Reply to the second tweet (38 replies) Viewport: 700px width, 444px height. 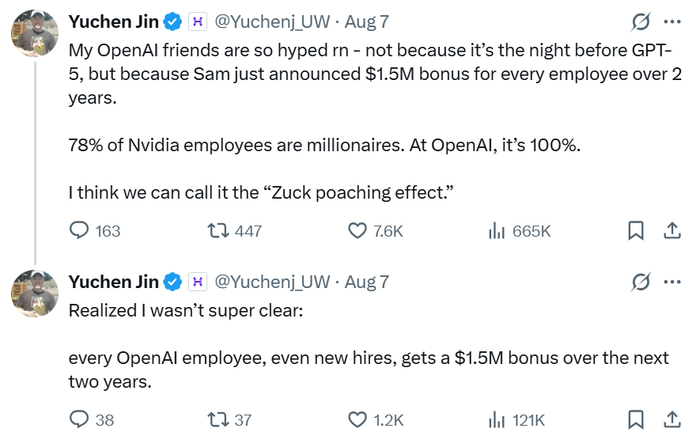(80, 420)
